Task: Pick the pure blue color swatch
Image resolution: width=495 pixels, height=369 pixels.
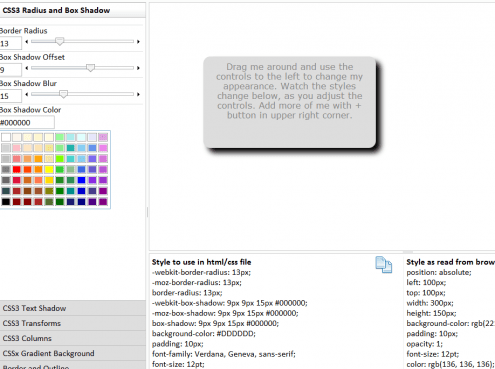Action: coord(81,180)
